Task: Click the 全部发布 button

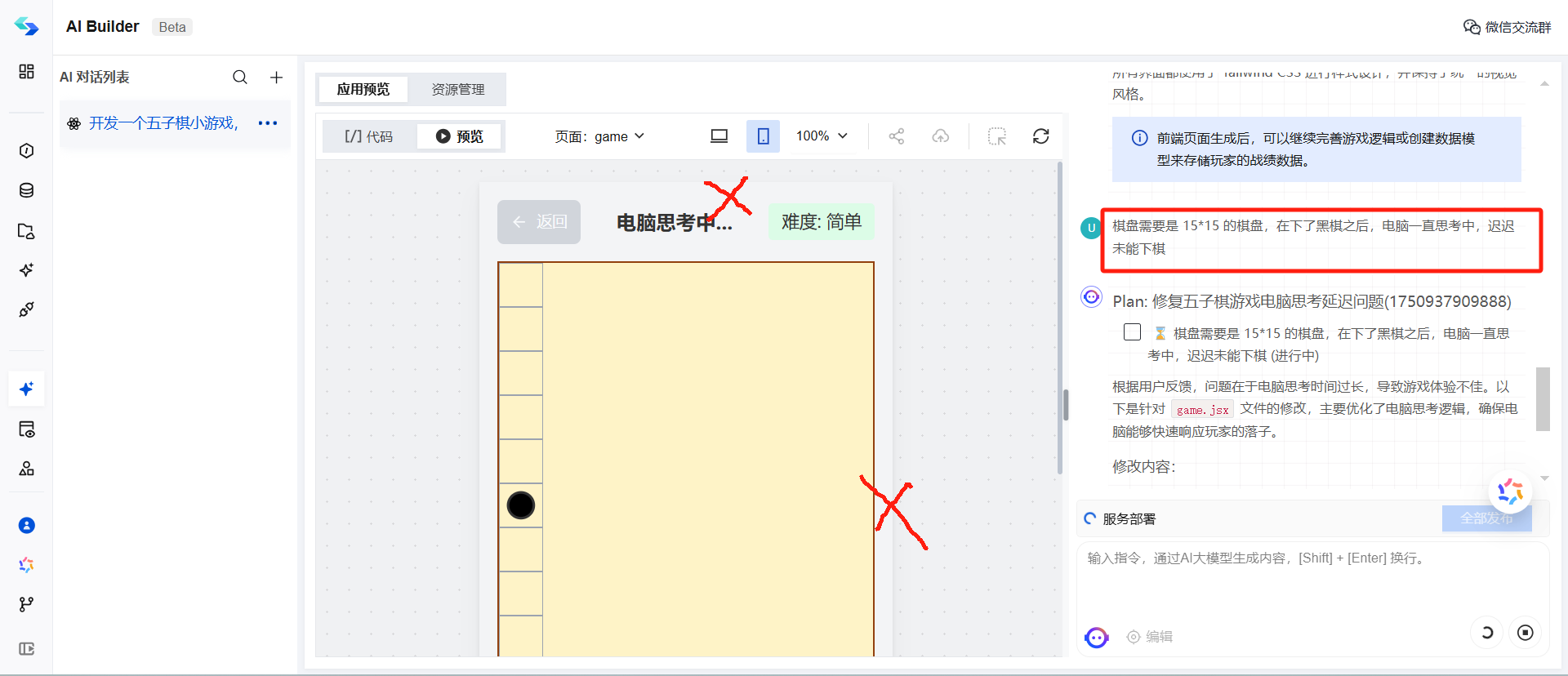Action: [1486, 518]
